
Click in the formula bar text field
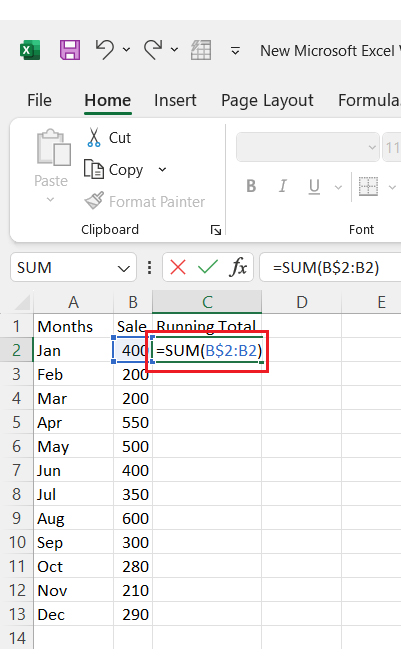(x=330, y=268)
